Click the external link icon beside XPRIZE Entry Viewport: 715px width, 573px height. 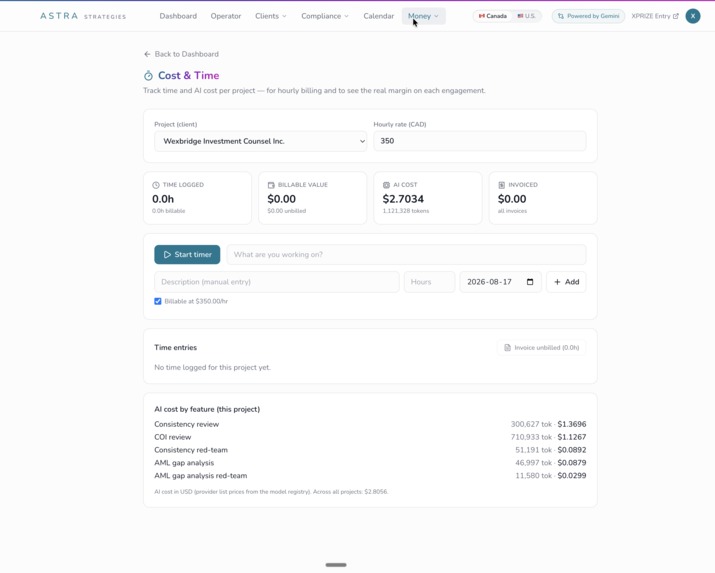tap(676, 16)
